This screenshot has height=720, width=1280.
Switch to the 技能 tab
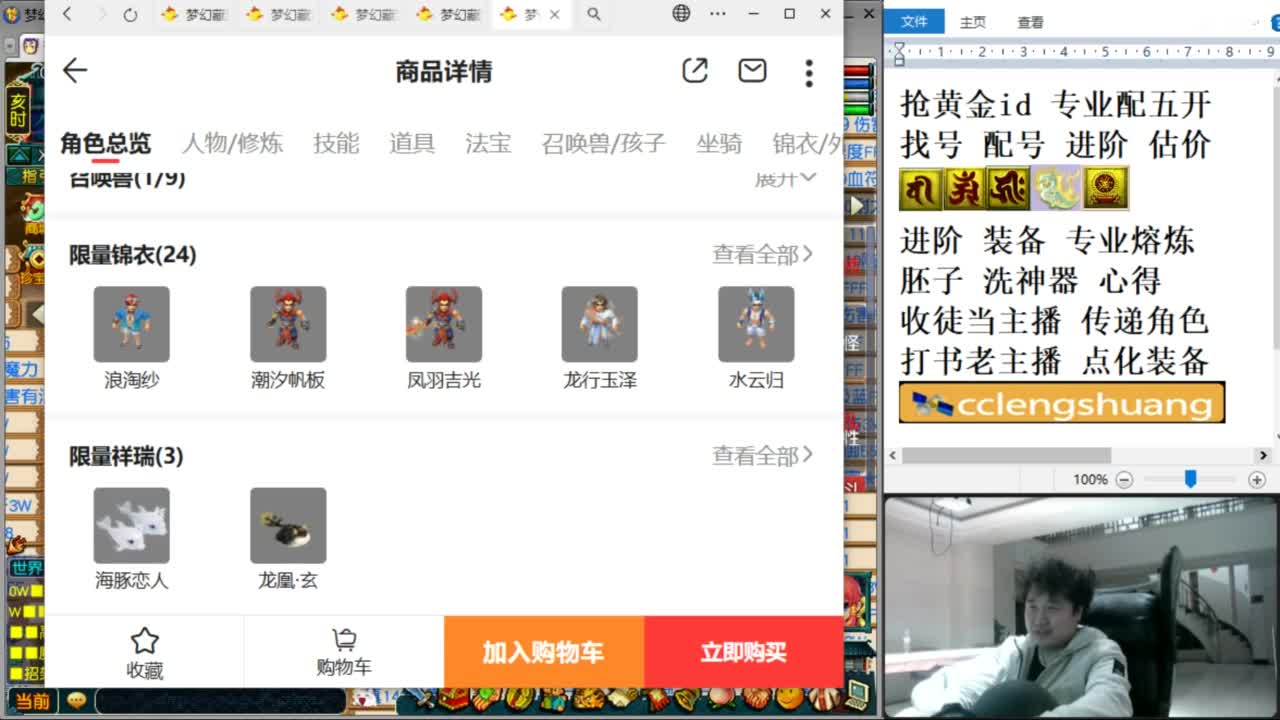pyautogui.click(x=336, y=143)
